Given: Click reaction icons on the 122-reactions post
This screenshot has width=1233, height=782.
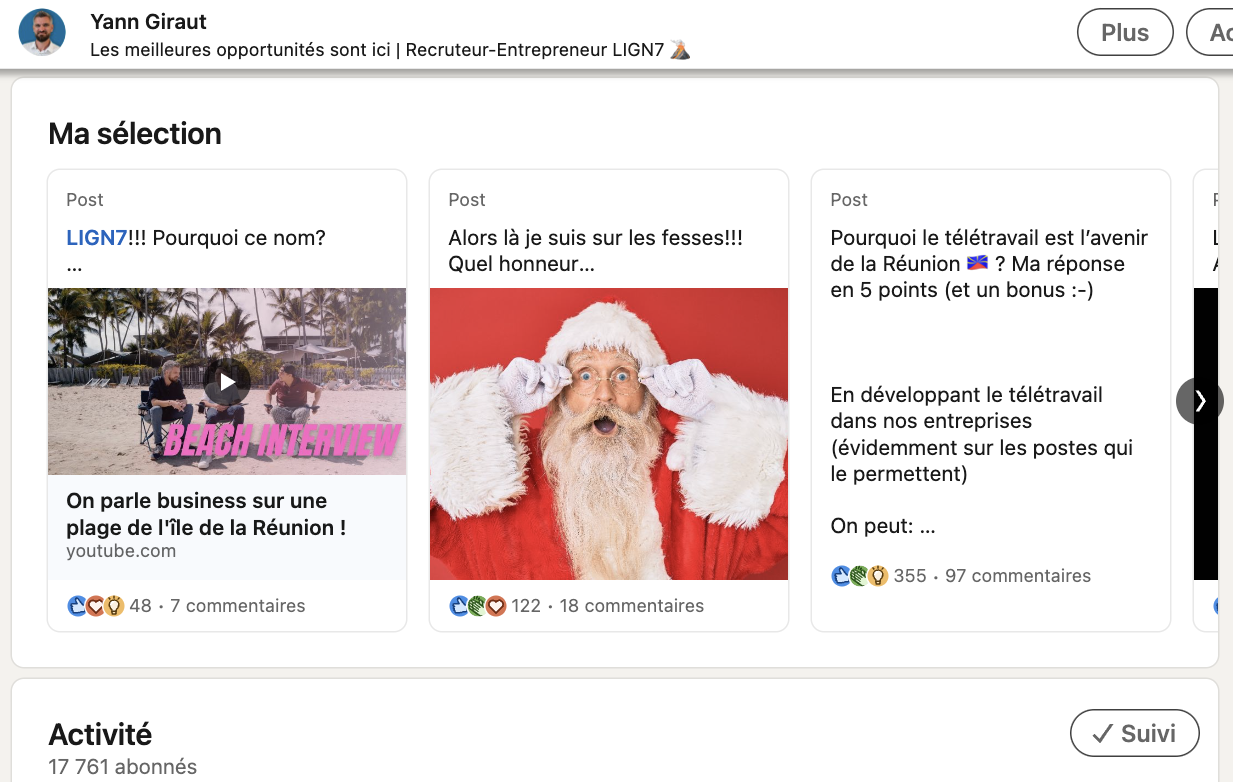Looking at the screenshot, I should [x=478, y=606].
